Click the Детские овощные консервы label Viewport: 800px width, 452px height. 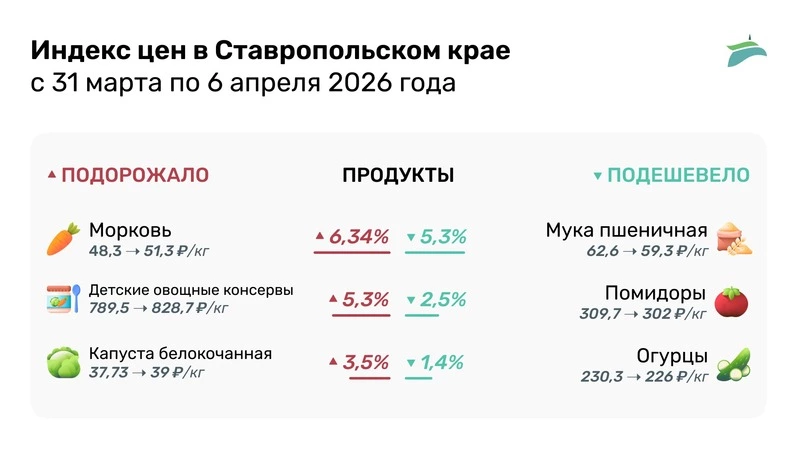[x=191, y=290]
